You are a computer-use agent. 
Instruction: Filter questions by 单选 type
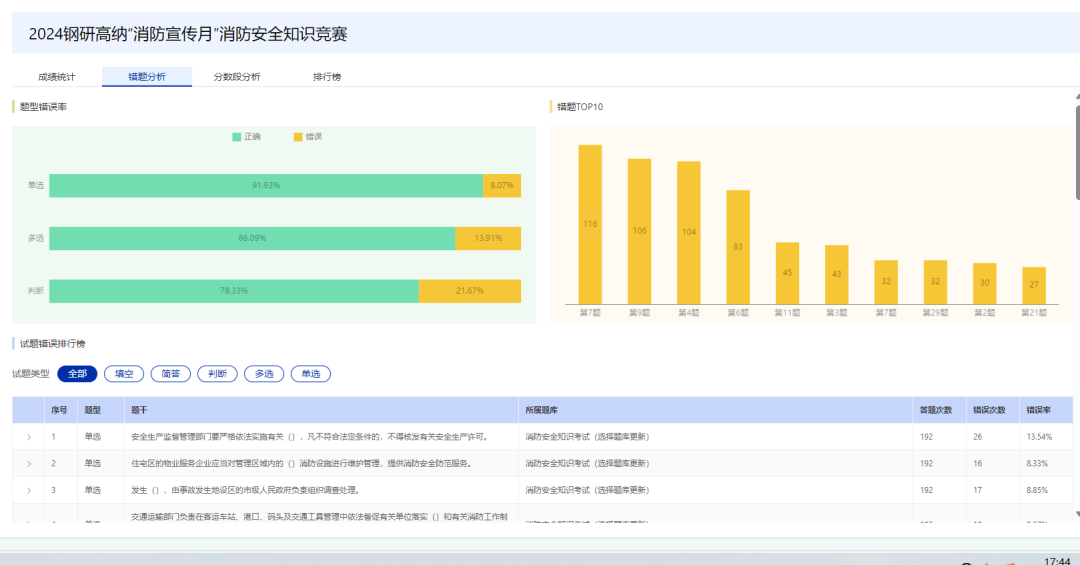pos(311,374)
